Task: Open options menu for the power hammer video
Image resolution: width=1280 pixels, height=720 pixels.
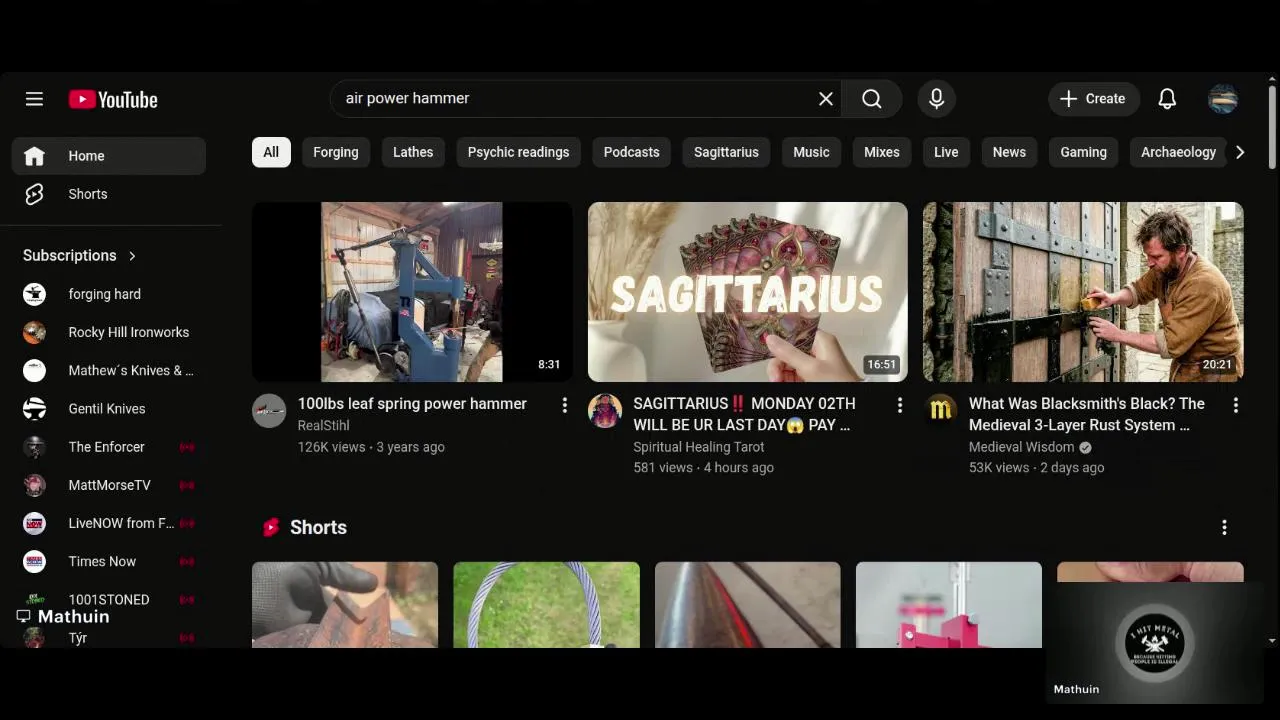Action: [564, 405]
